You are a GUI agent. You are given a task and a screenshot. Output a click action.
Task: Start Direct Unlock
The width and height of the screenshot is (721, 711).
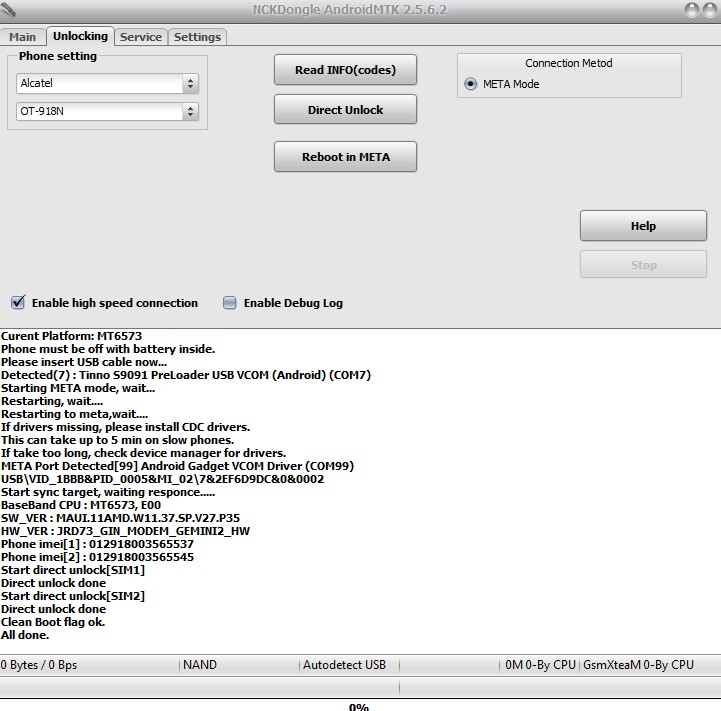[345, 109]
